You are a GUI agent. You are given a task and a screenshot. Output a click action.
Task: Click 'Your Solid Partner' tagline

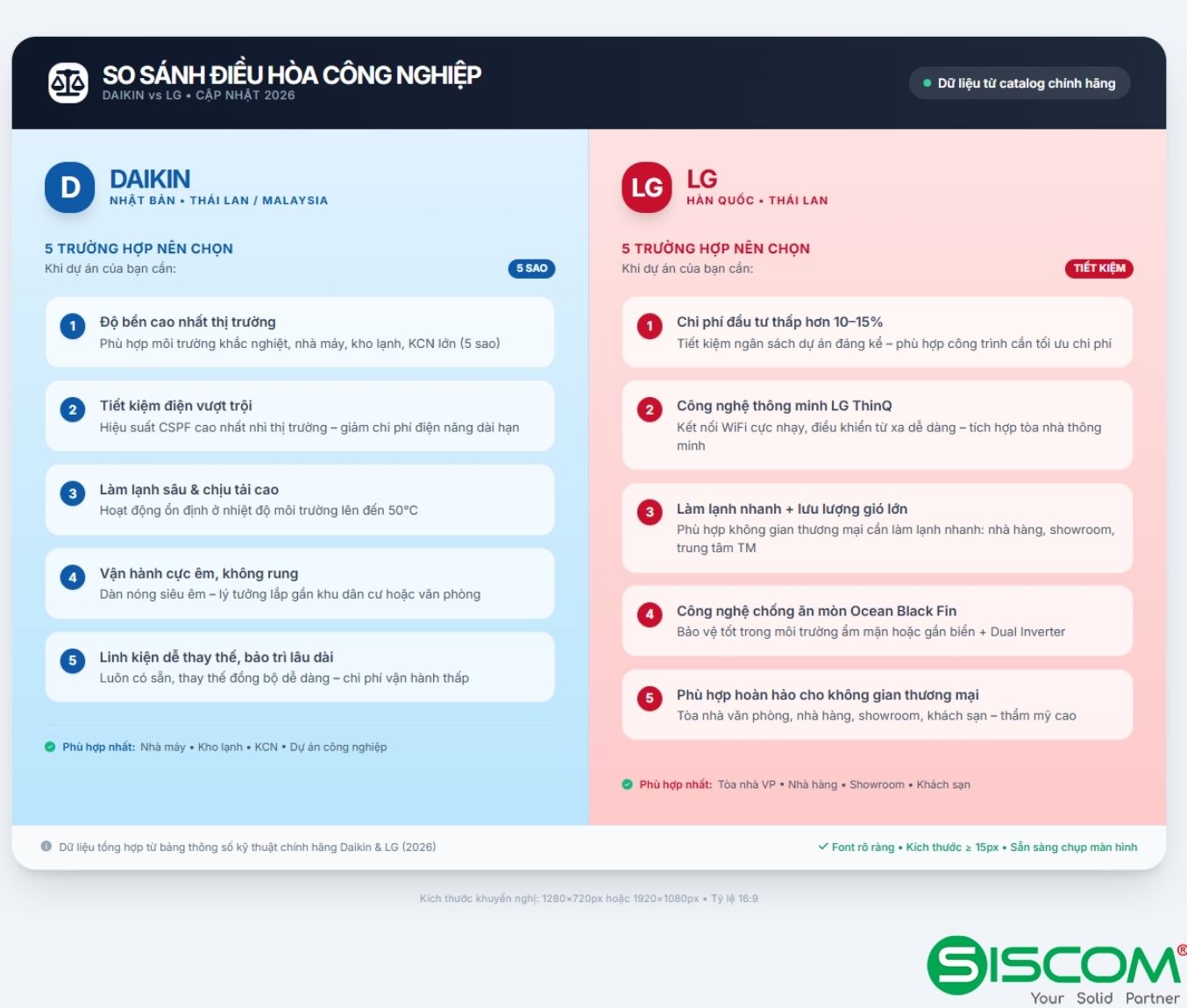pyautogui.click(x=1105, y=998)
